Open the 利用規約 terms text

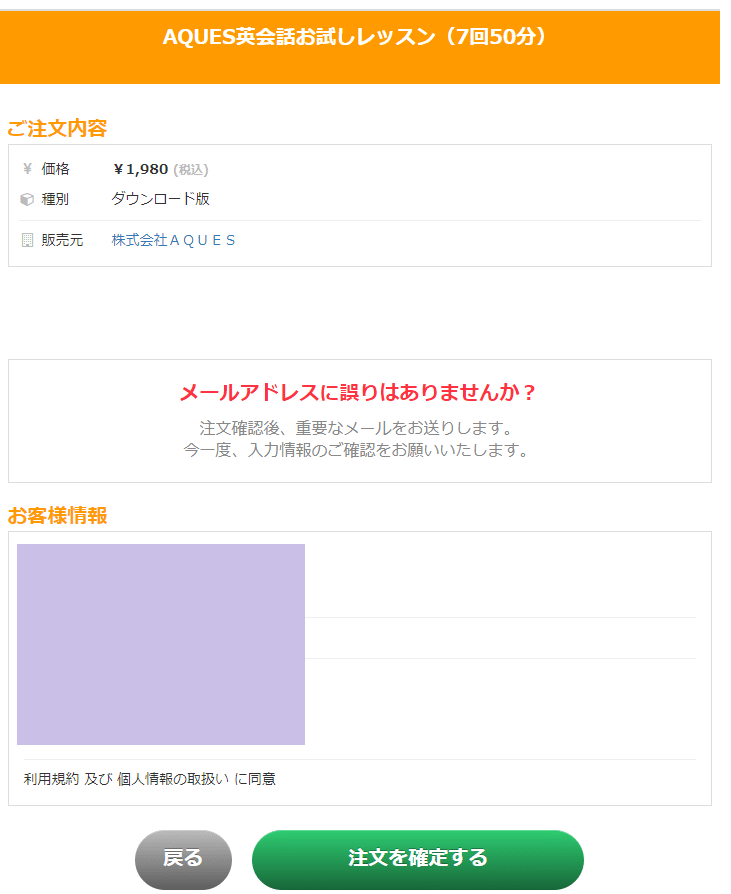click(51, 779)
